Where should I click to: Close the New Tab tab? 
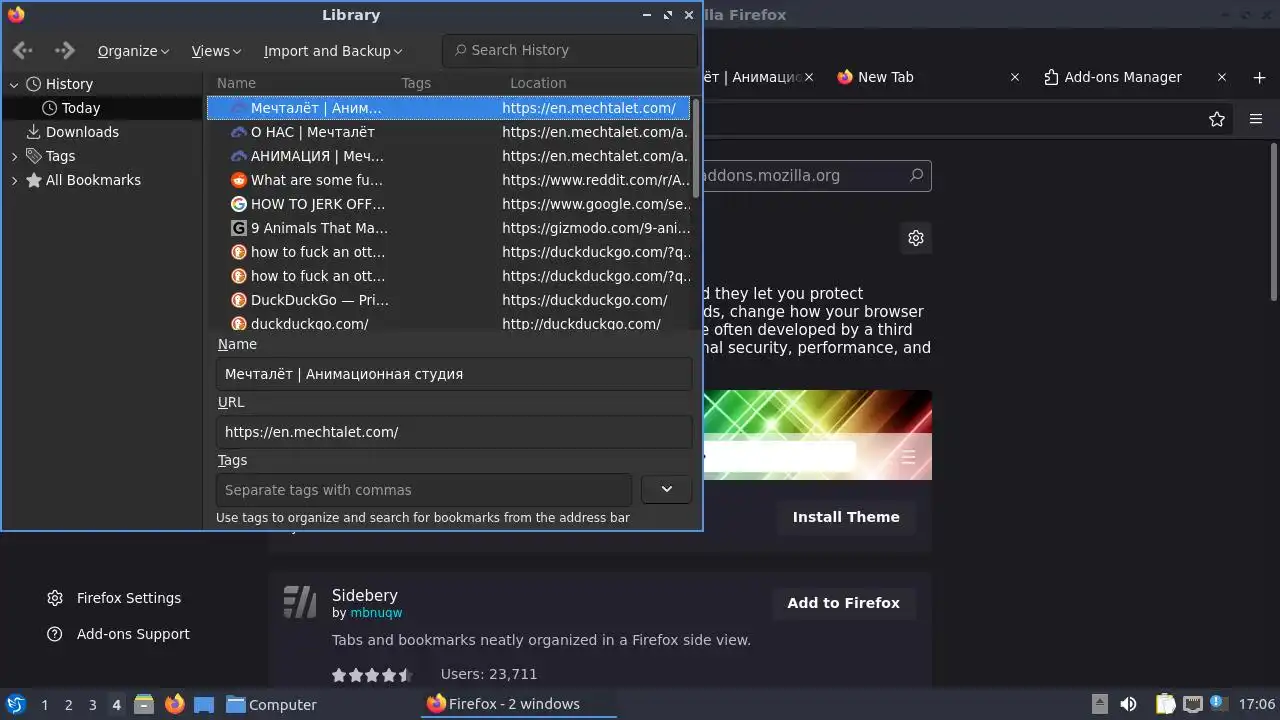(1014, 77)
